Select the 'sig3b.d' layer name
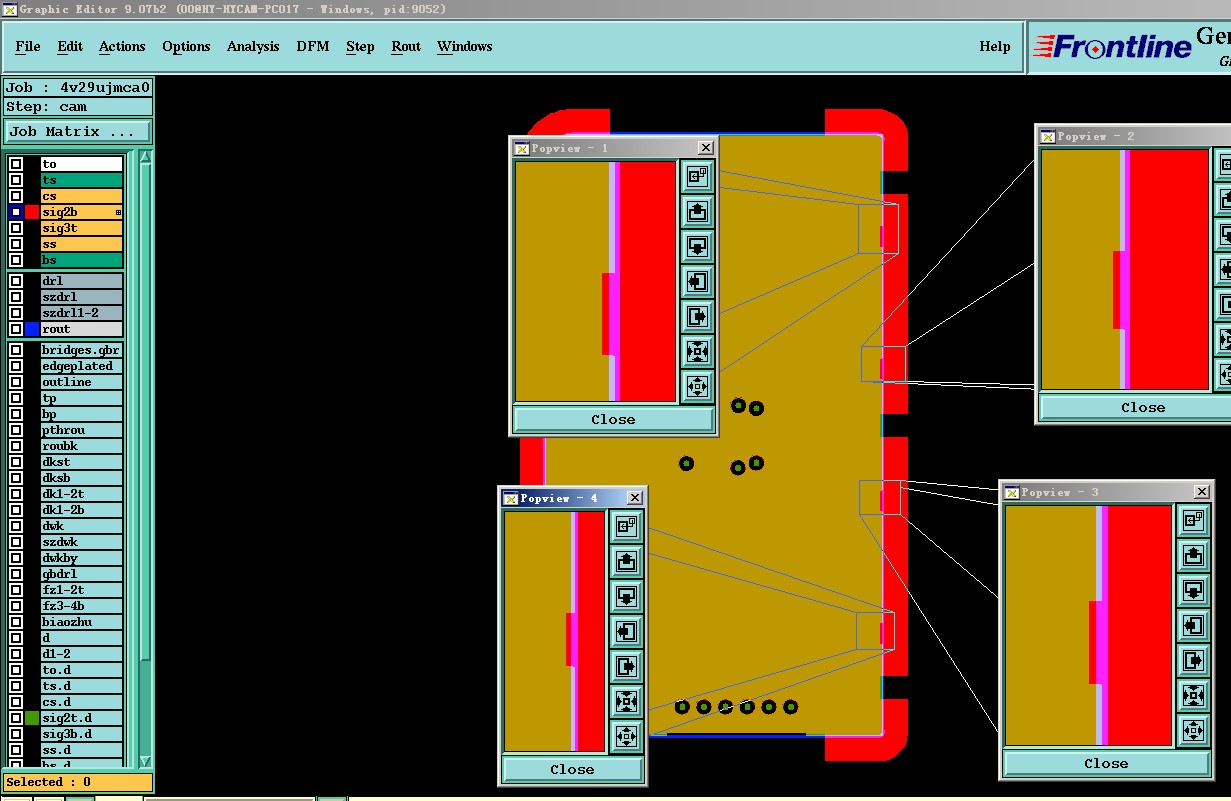1231x801 pixels. (81, 734)
